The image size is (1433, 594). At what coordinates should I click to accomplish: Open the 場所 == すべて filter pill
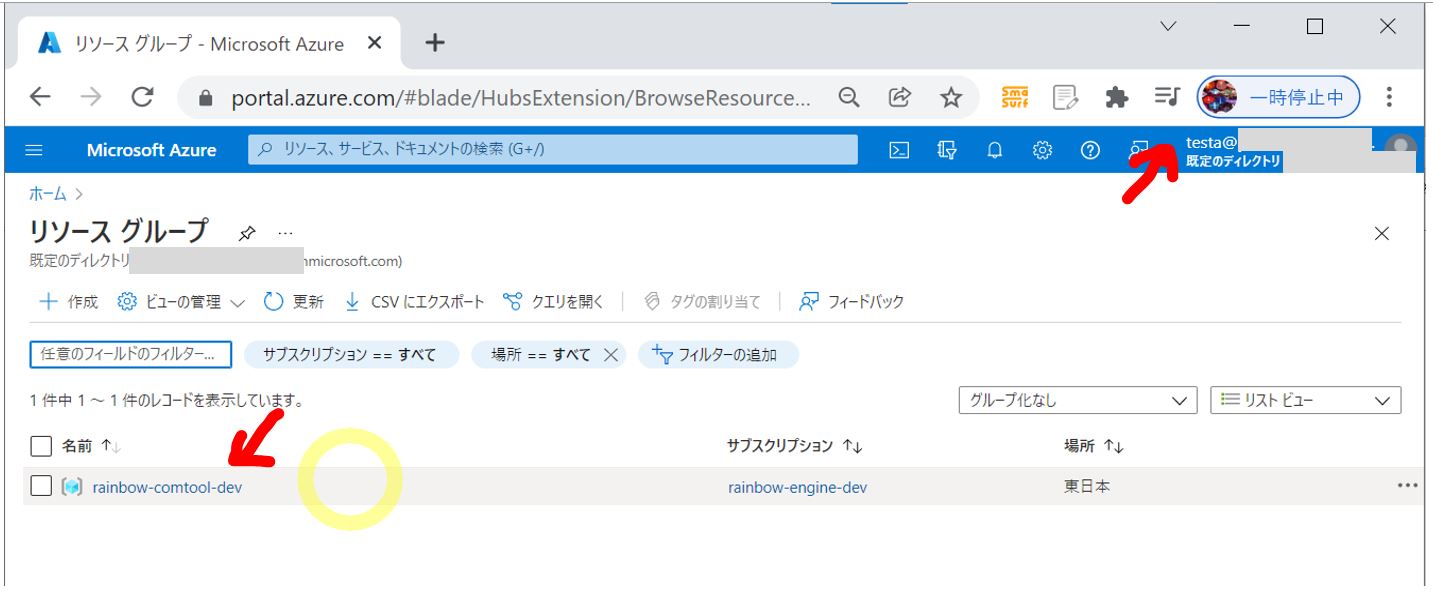(x=541, y=355)
